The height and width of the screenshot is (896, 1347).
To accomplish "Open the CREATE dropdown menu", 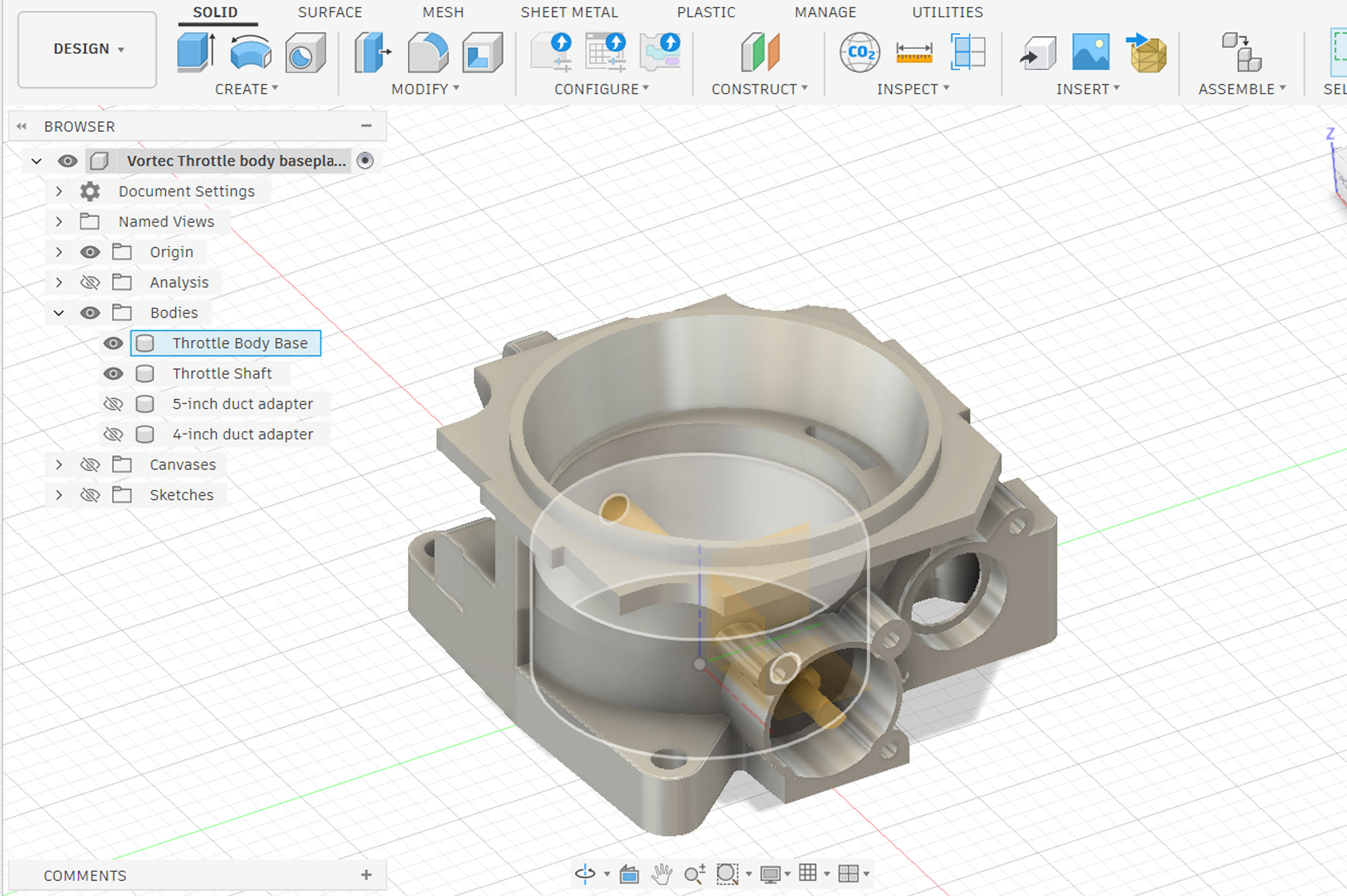I will (247, 89).
